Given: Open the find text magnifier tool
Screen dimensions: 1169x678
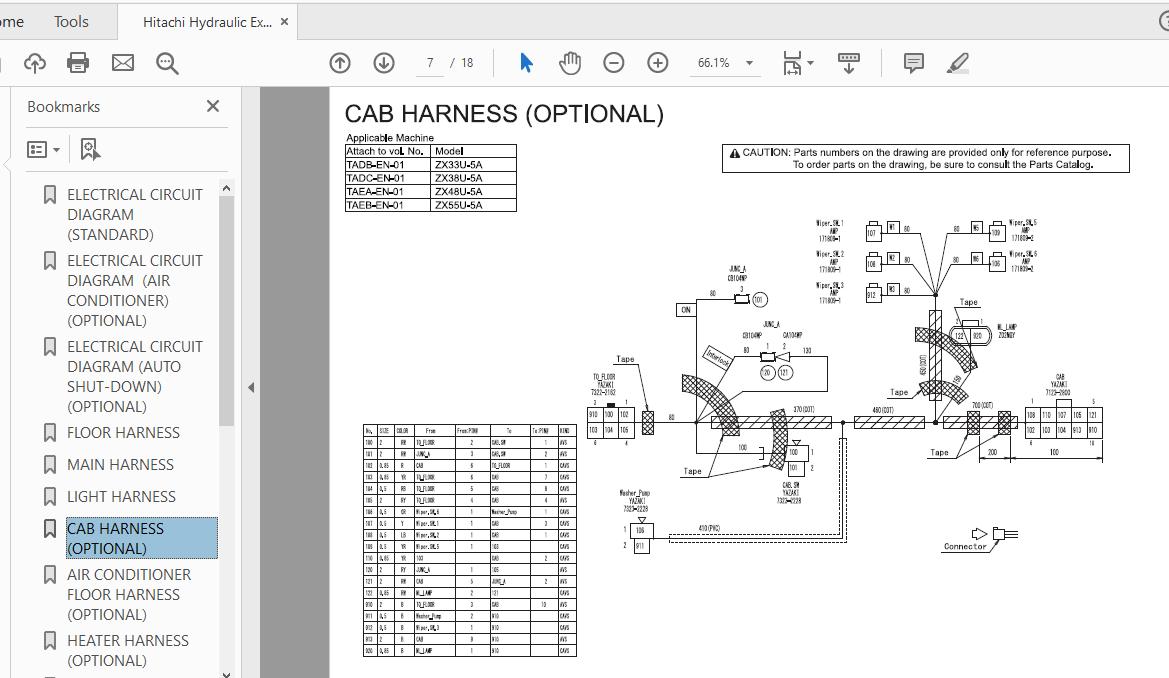Looking at the screenshot, I should pyautogui.click(x=167, y=63).
